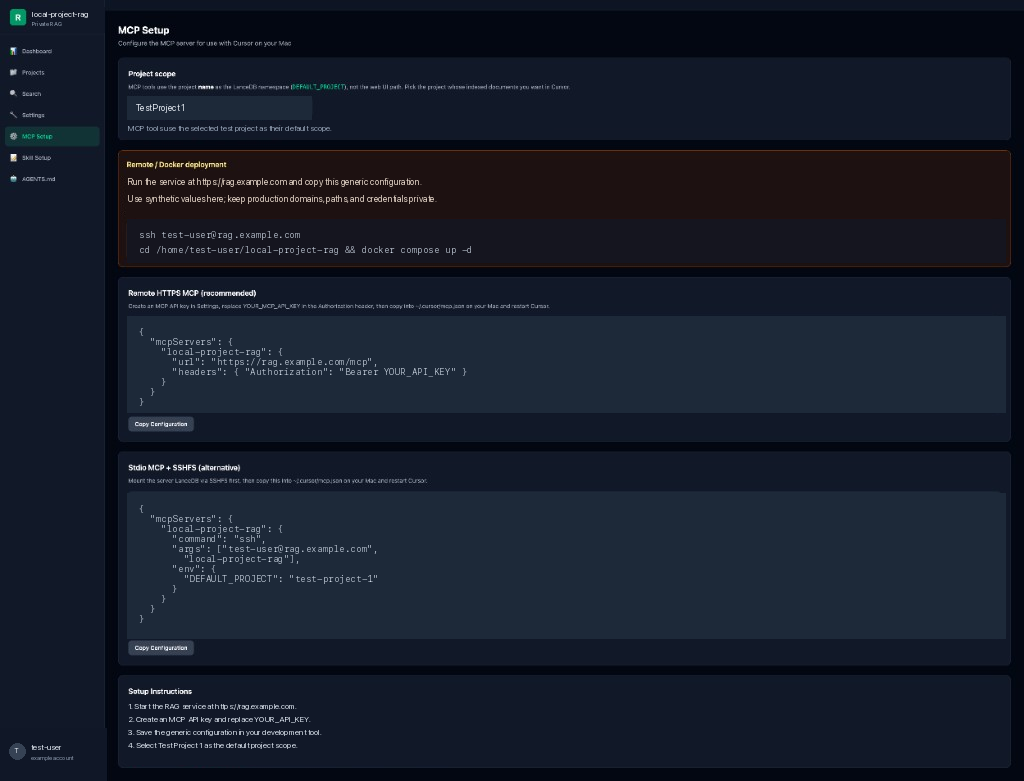Click the MCP Setup gear icon
The height and width of the screenshot is (781, 1024).
pos(13,136)
